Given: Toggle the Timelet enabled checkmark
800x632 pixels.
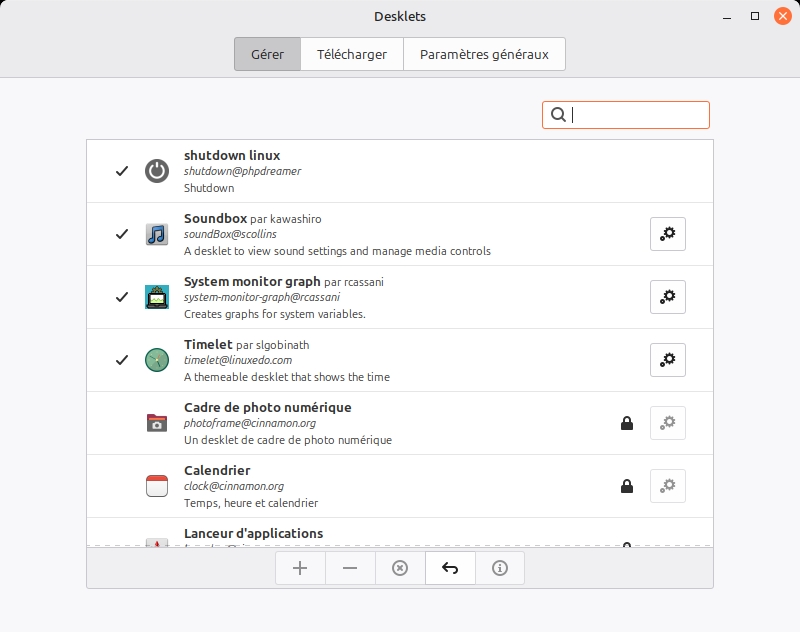Looking at the screenshot, I should 122,360.
